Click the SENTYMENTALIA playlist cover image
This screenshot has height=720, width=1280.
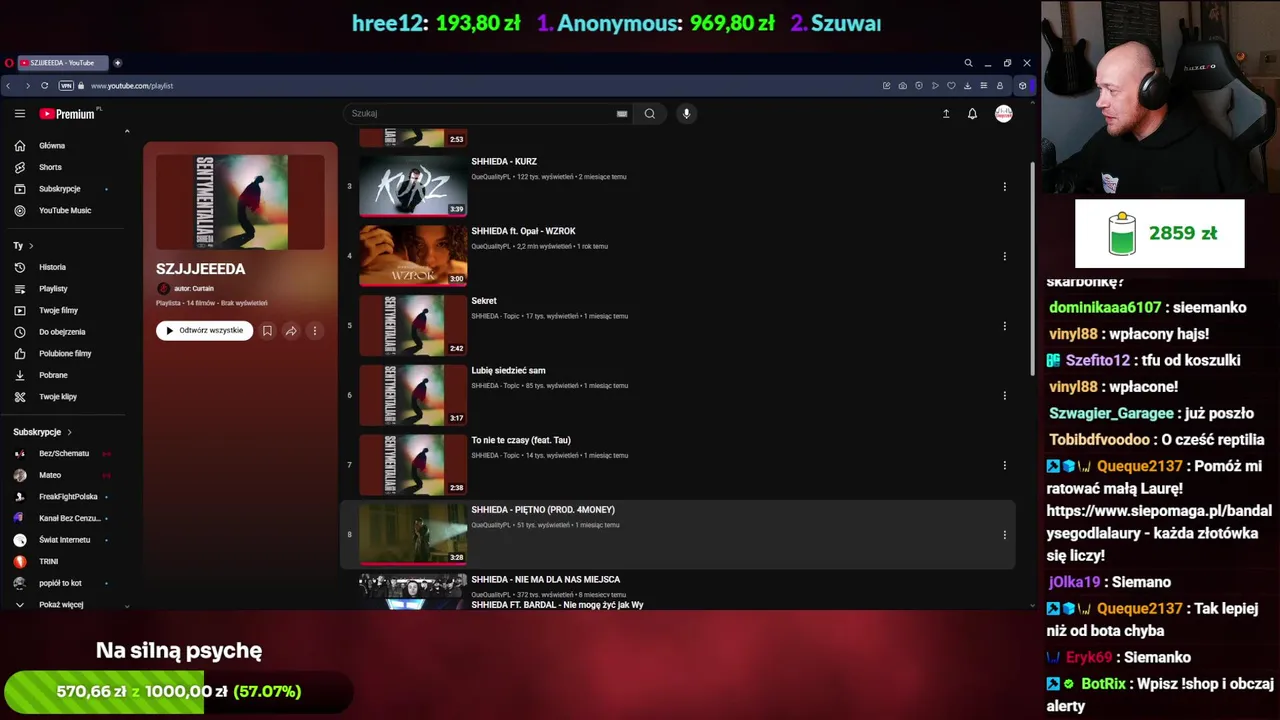pos(240,202)
